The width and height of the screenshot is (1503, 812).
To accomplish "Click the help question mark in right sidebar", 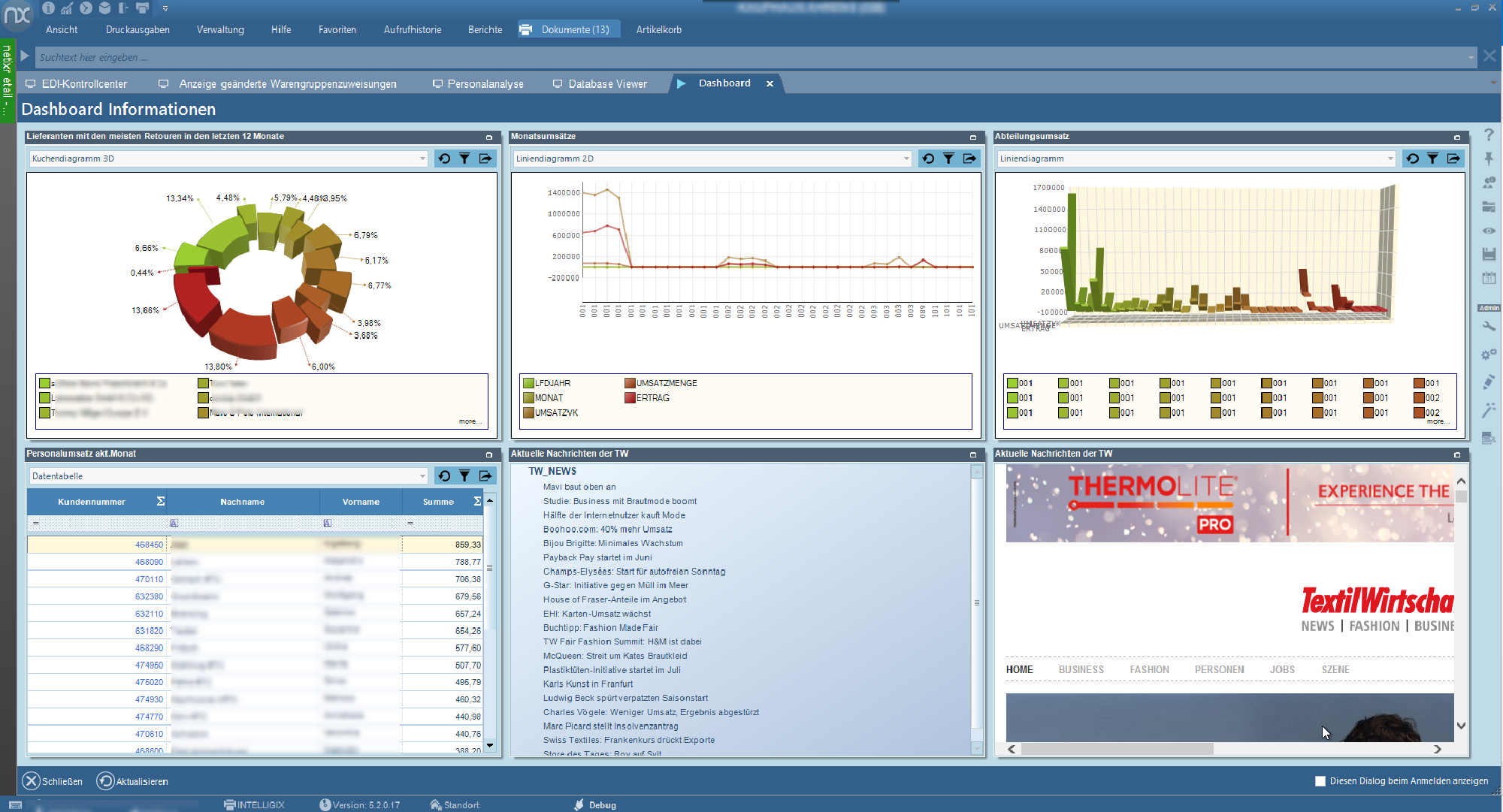I will [1489, 134].
